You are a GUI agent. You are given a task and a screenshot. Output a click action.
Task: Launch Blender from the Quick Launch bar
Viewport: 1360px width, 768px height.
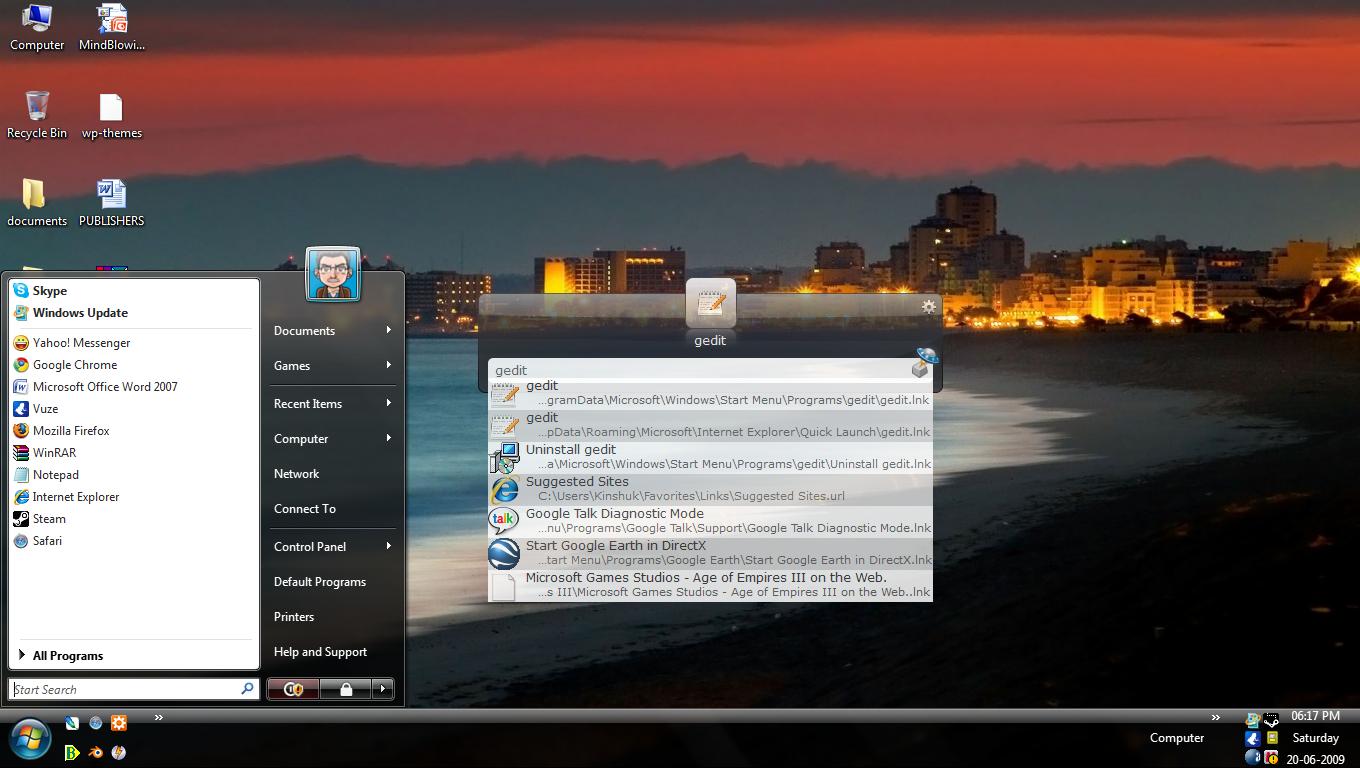coord(96,752)
